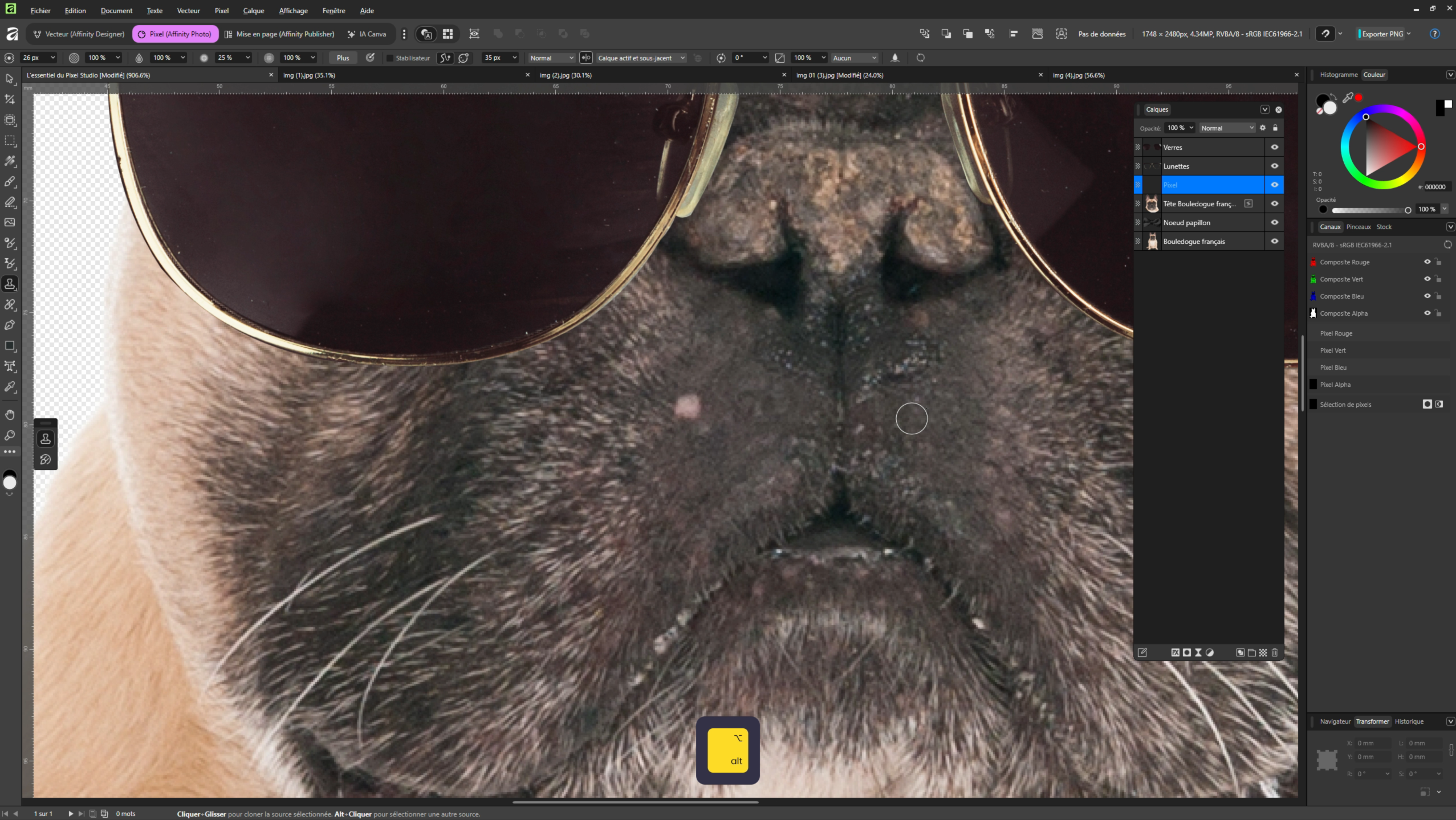Switch to Vecteur (Affinity Designer) studio
Image resolution: width=1456 pixels, height=820 pixels.
(x=79, y=34)
